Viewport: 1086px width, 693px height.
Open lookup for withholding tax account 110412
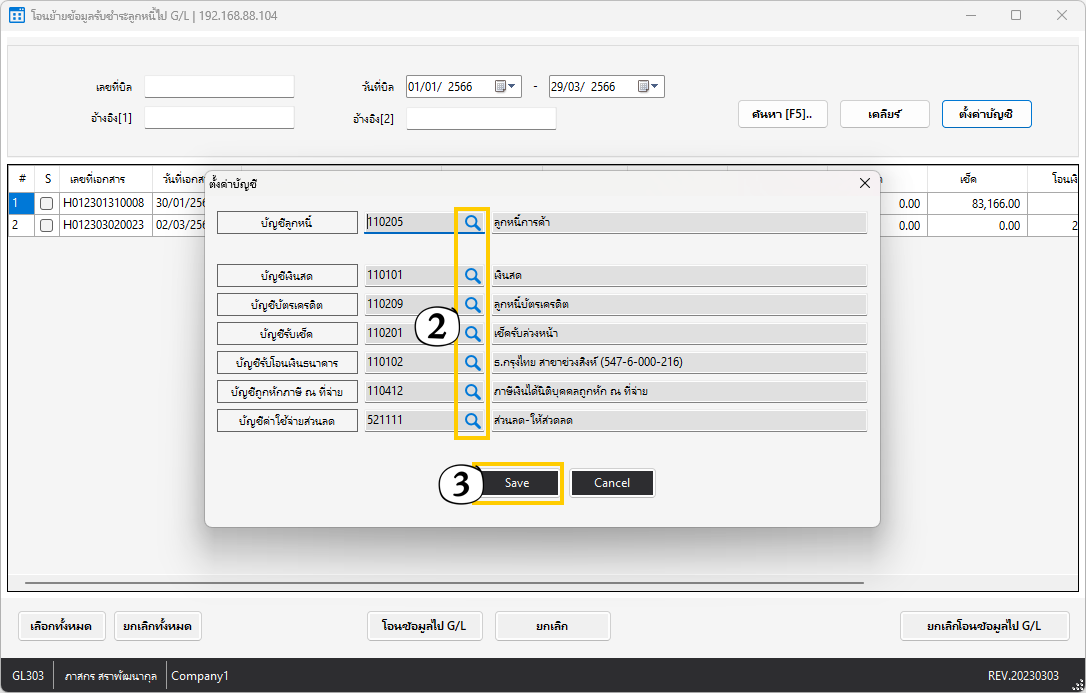tap(472, 391)
